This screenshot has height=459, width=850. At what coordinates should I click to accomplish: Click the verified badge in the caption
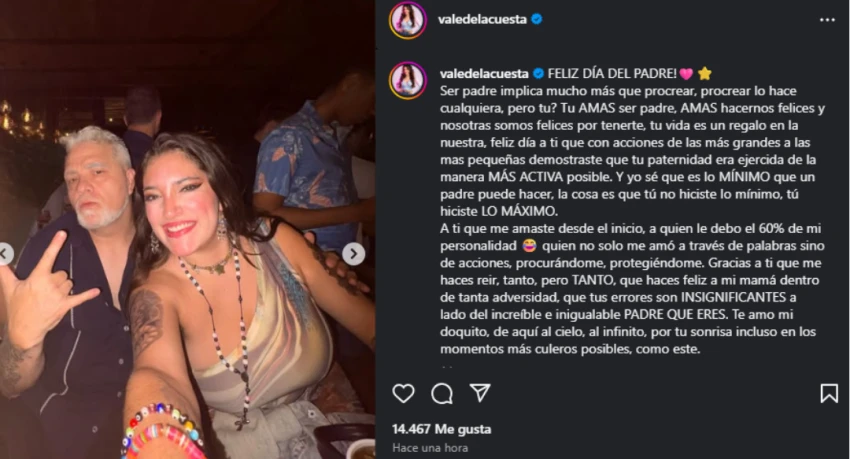click(x=538, y=73)
